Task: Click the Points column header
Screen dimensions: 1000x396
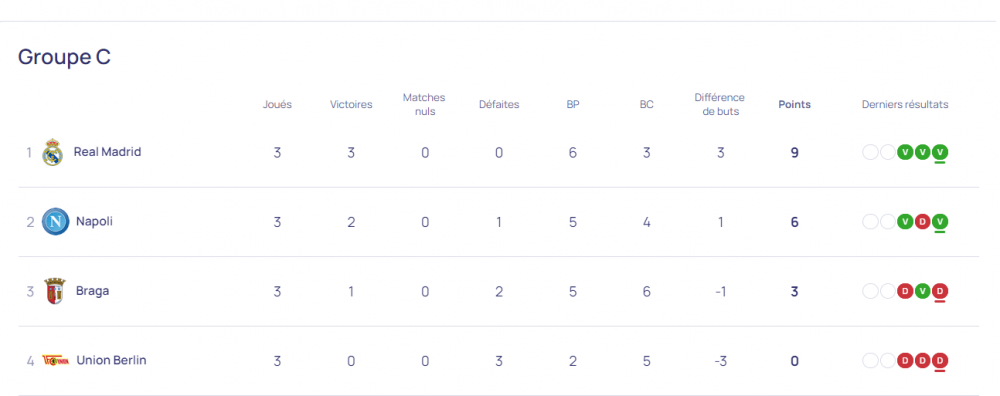Action: tap(795, 105)
